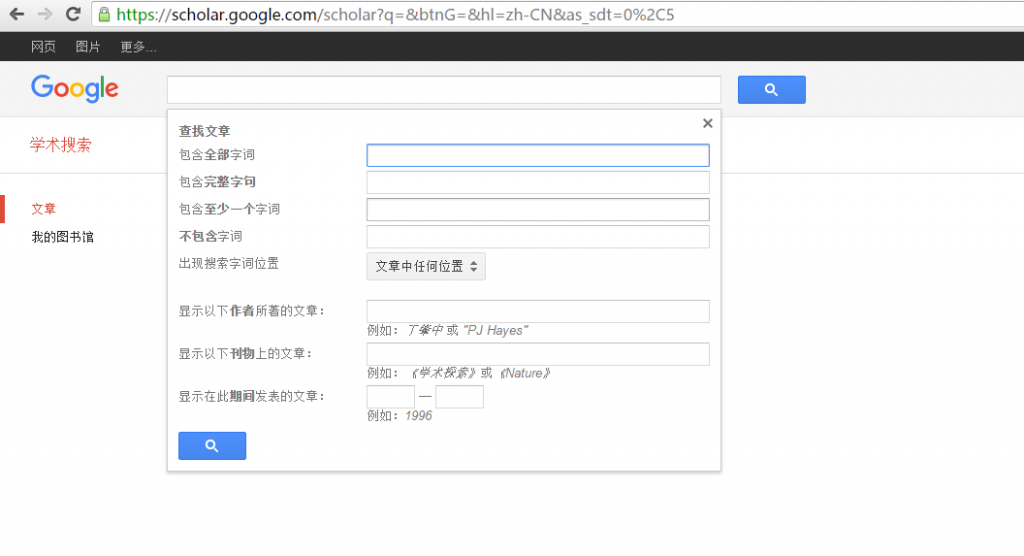This screenshot has width=1024, height=556.
Task: Click the author (作者) input field
Action: click(x=537, y=311)
